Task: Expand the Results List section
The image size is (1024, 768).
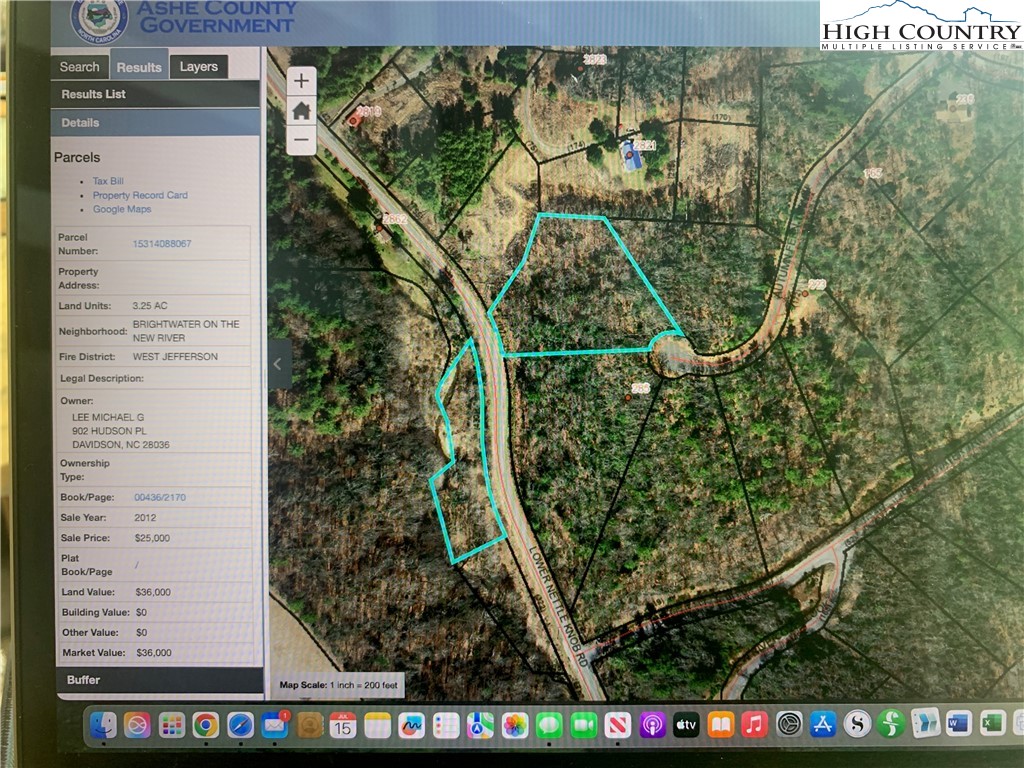Action: (156, 94)
